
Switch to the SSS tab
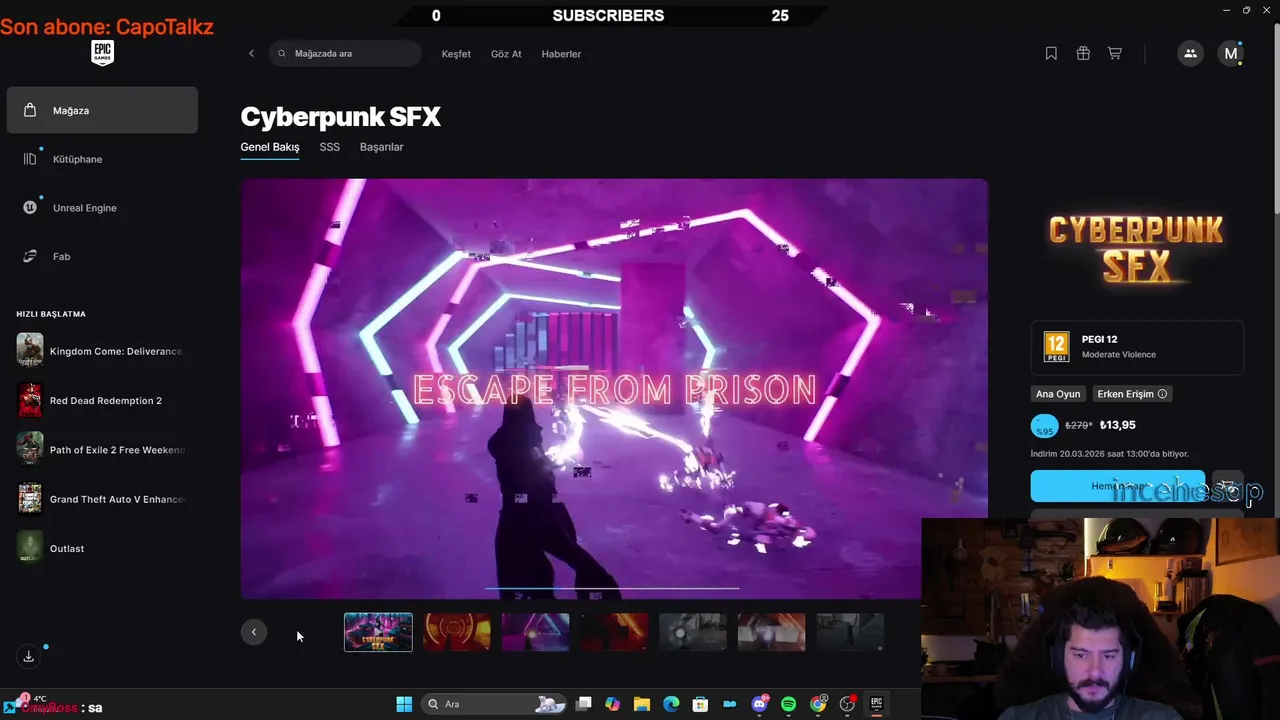pos(330,147)
